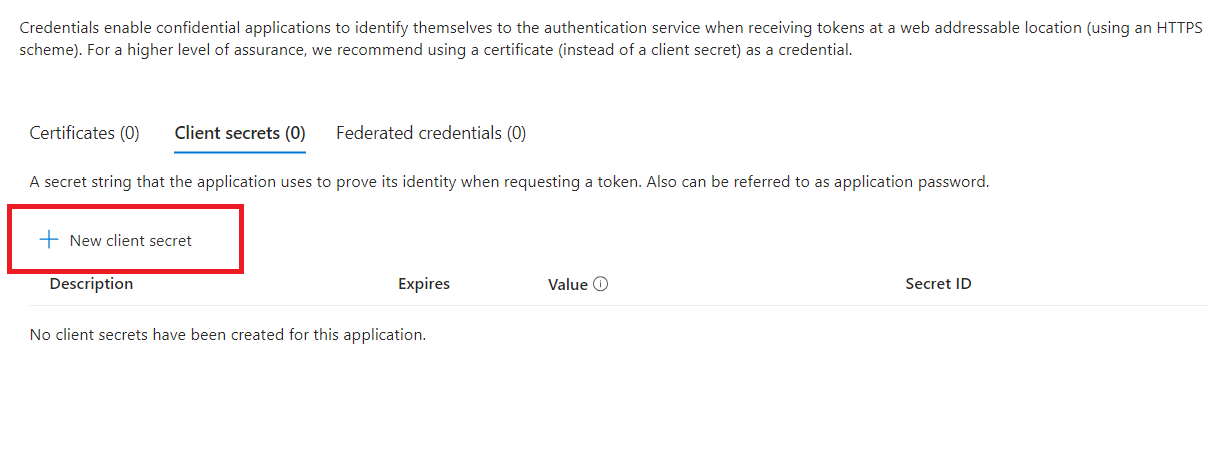Screen dimensions: 1207x458
Task: Click the Description column header
Action: point(91,284)
